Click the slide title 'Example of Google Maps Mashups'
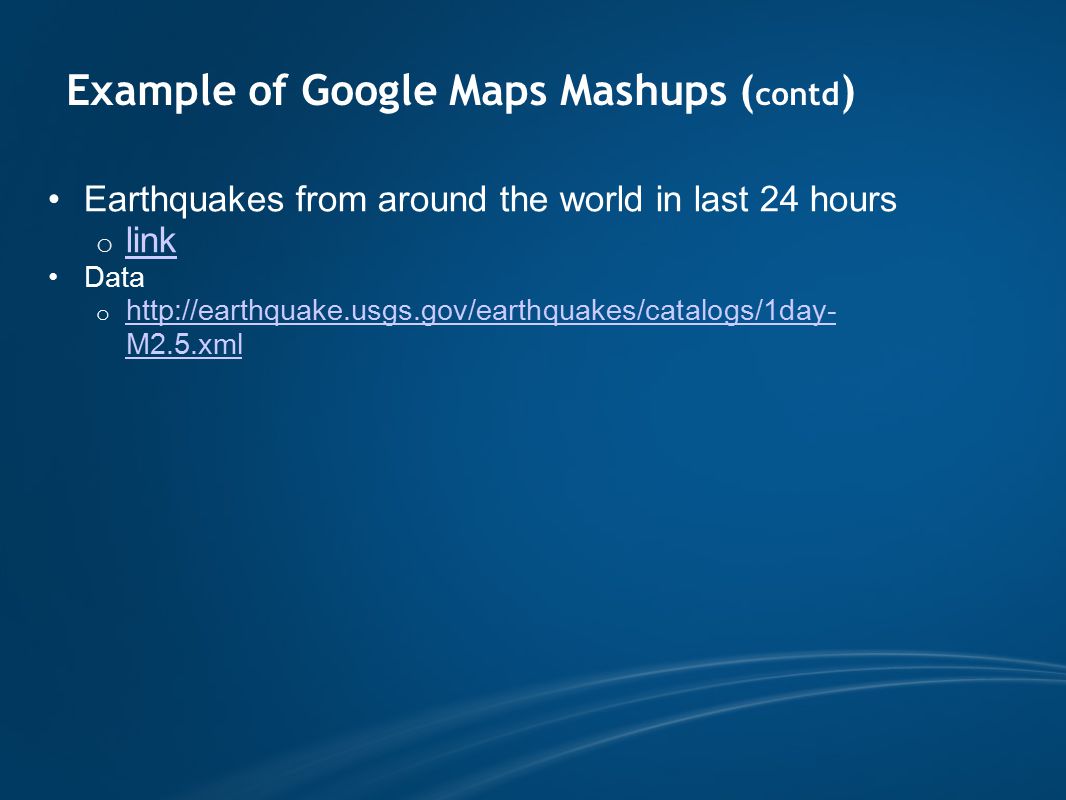 (460, 91)
